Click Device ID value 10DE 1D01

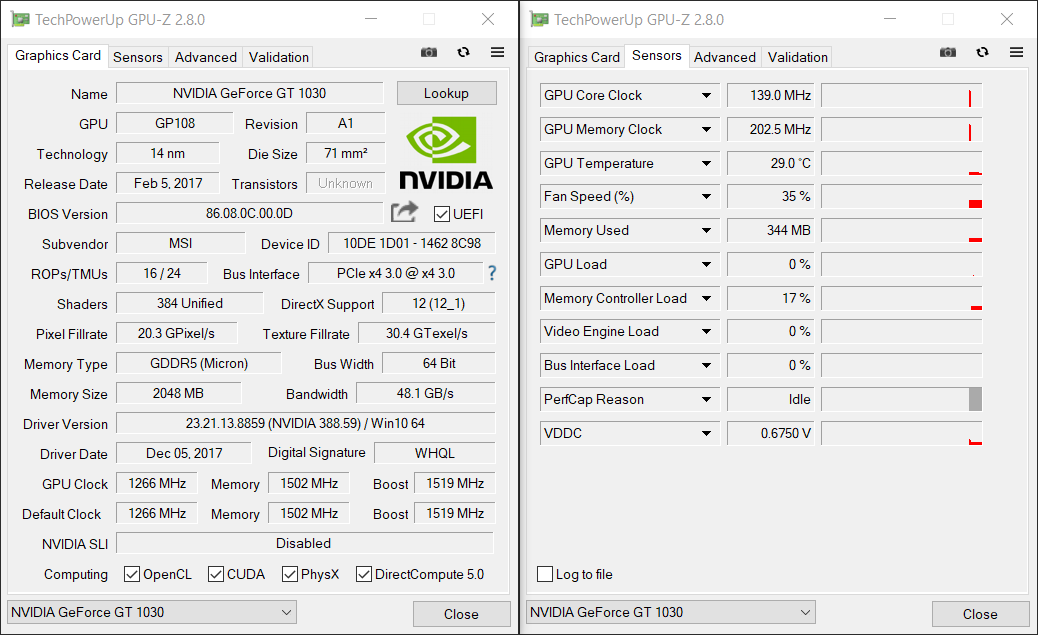click(x=412, y=243)
